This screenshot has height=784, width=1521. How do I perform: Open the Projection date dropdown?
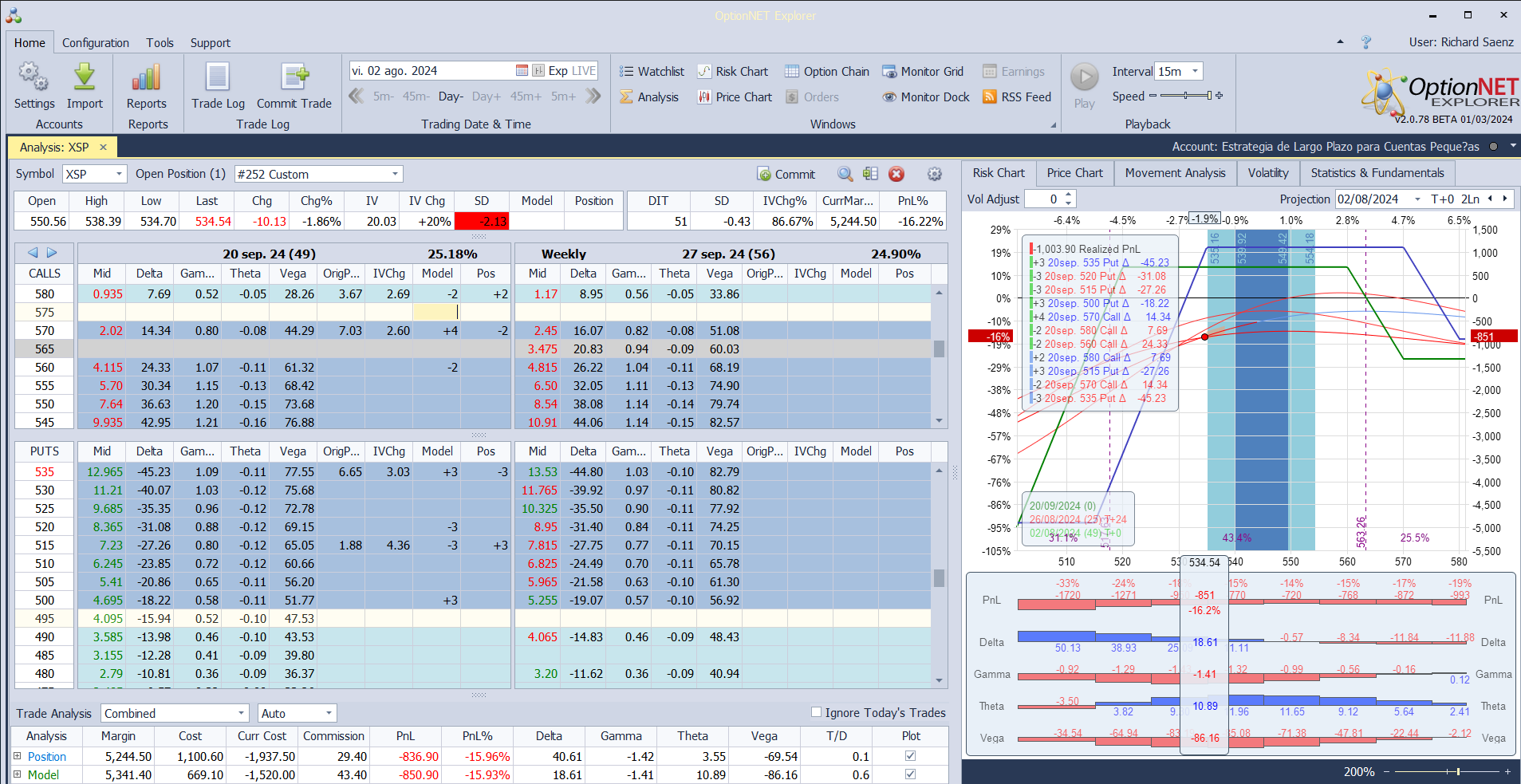coord(1417,199)
